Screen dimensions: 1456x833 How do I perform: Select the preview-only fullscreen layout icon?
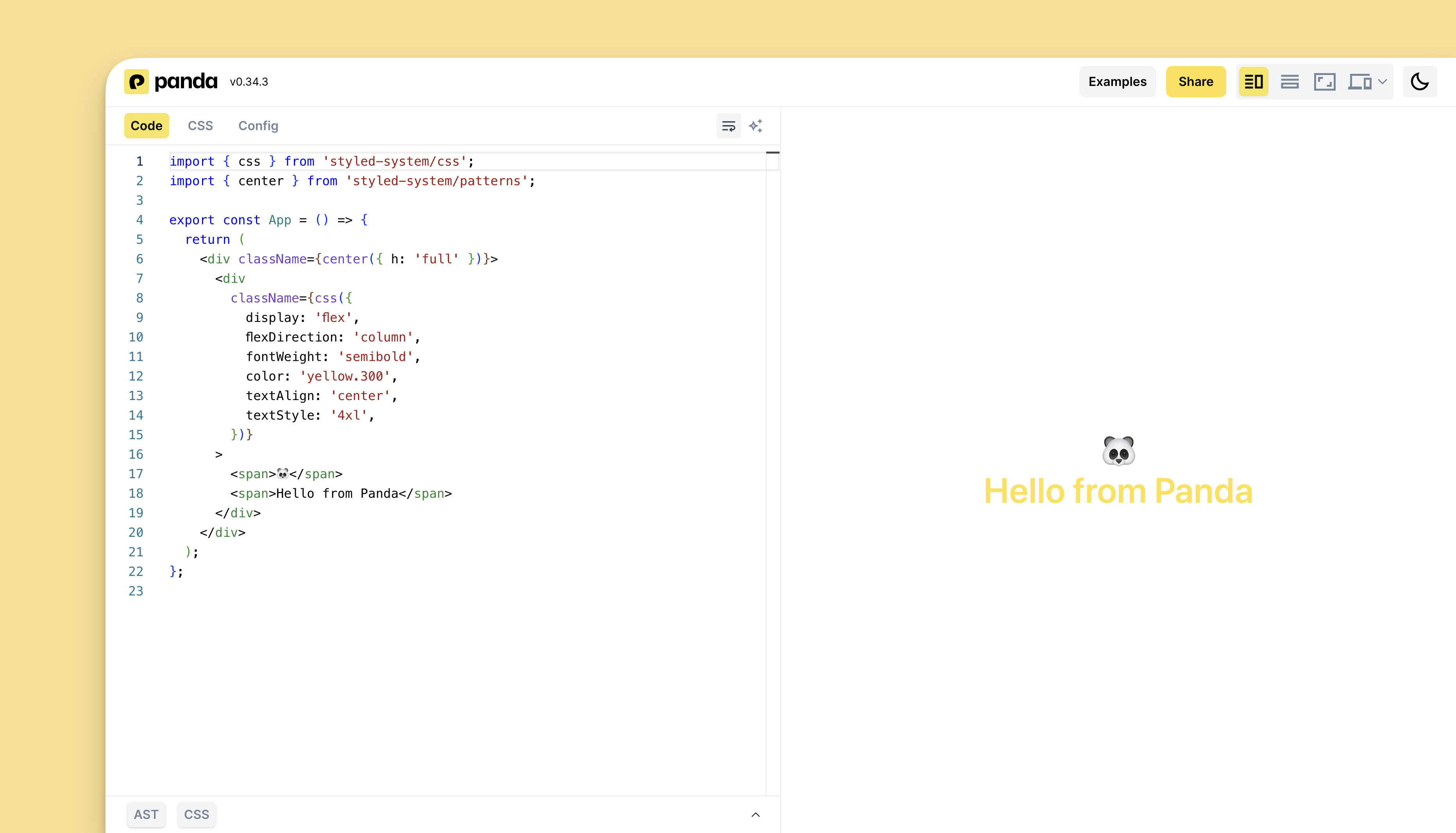click(x=1324, y=82)
